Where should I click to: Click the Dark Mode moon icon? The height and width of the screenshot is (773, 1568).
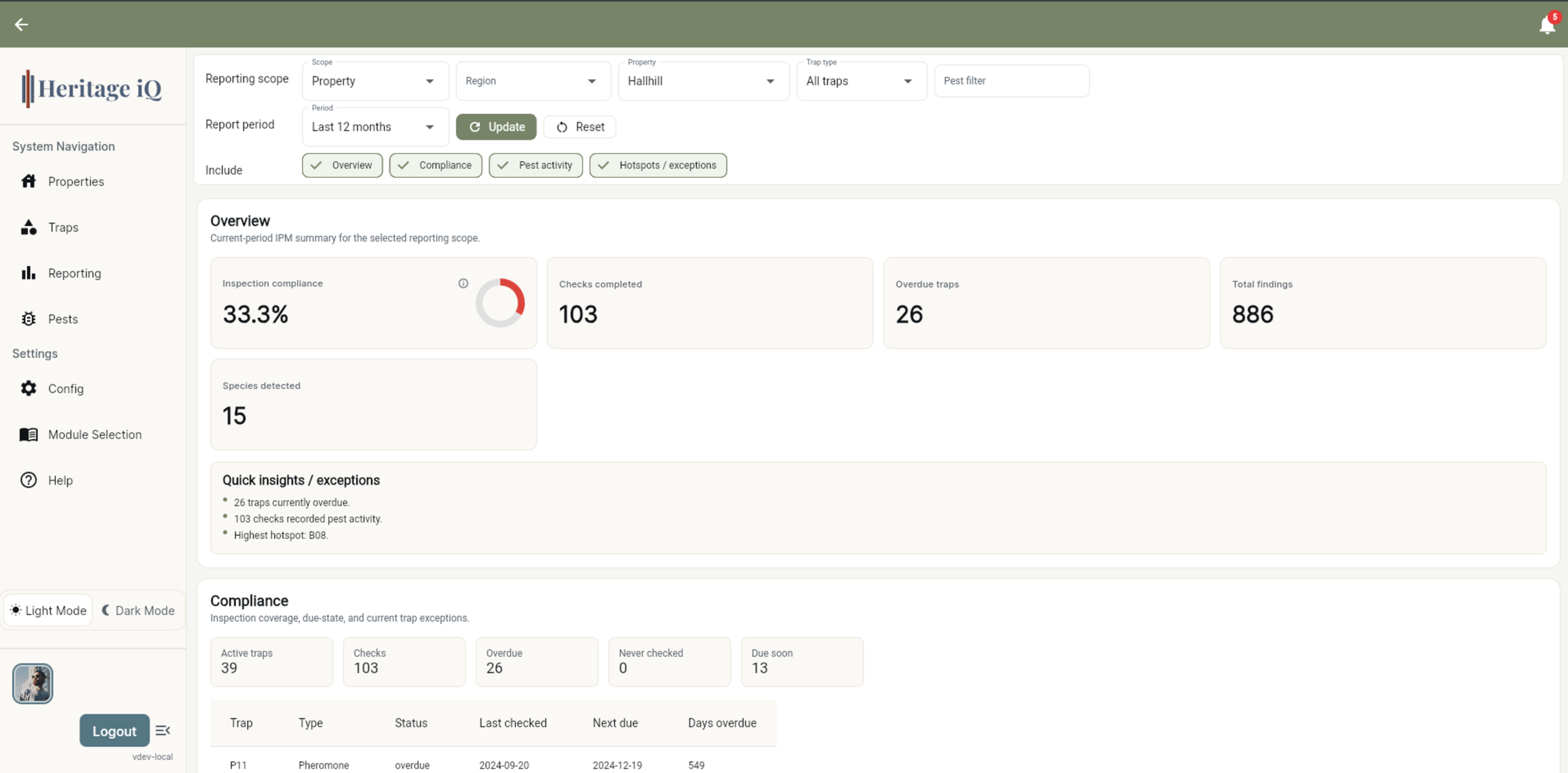click(106, 610)
